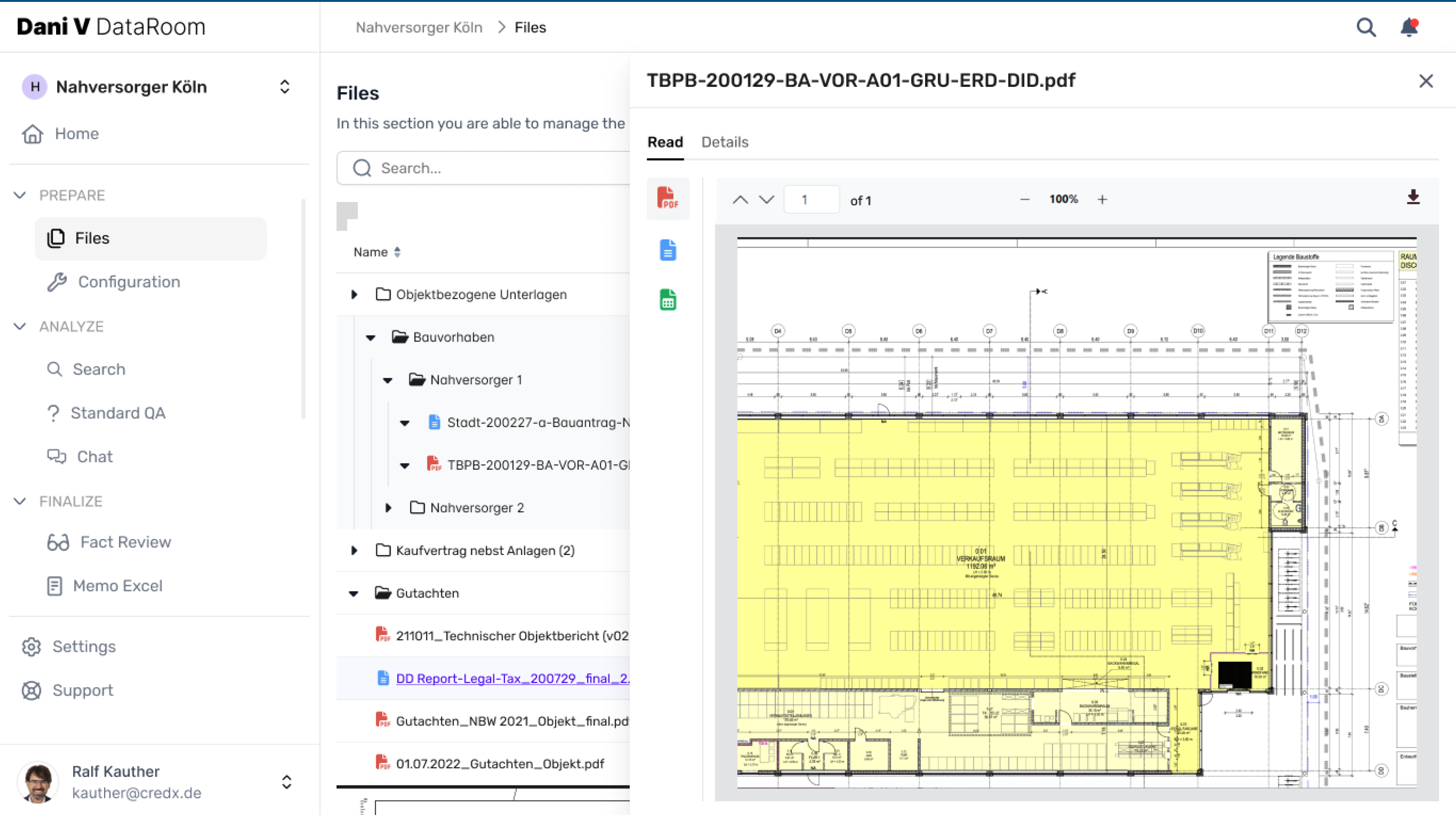Viewport: 1456px width, 815px height.
Task: Open the global search magnifier in top bar
Action: click(1366, 27)
